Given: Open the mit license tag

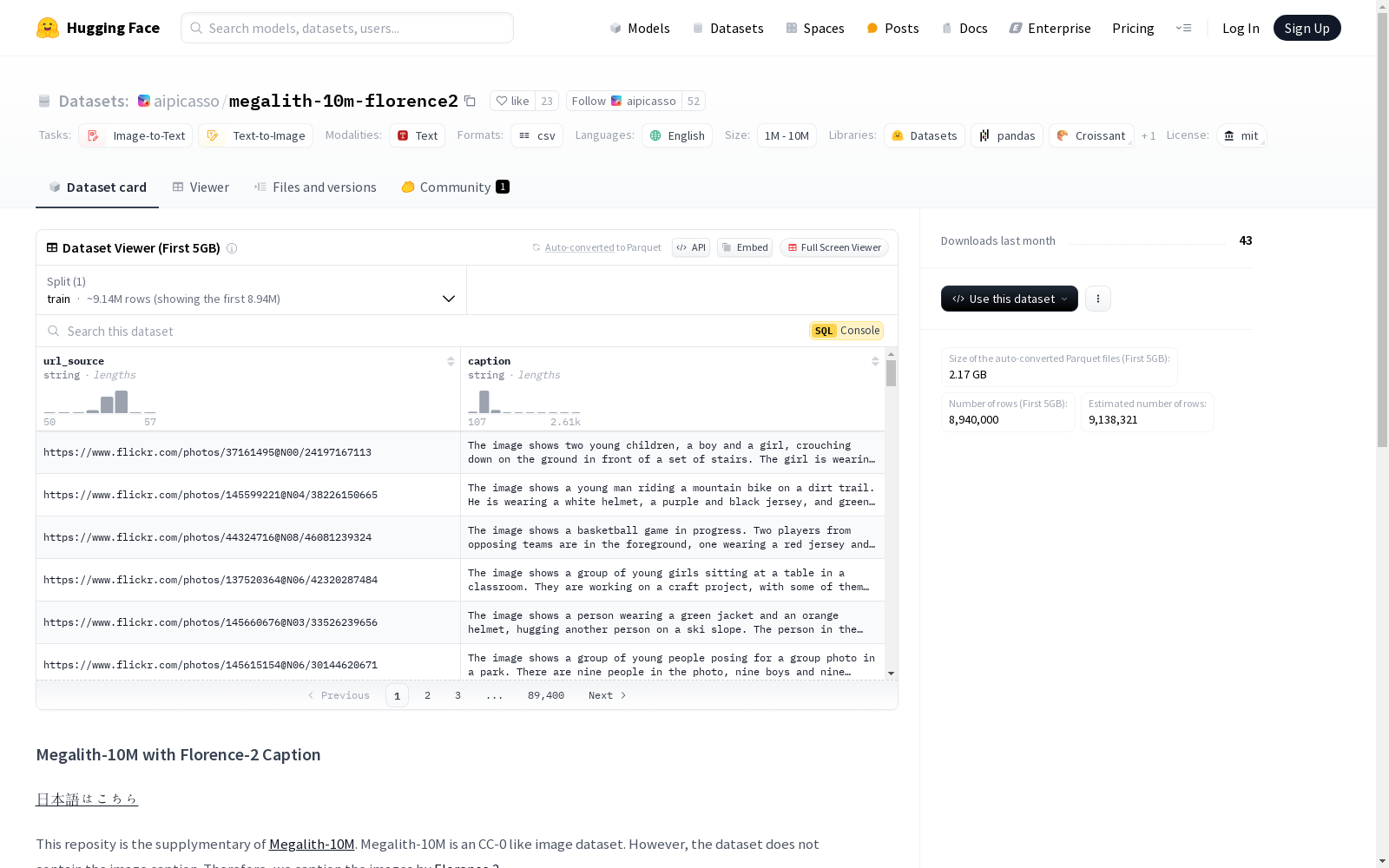Looking at the screenshot, I should [x=1241, y=135].
